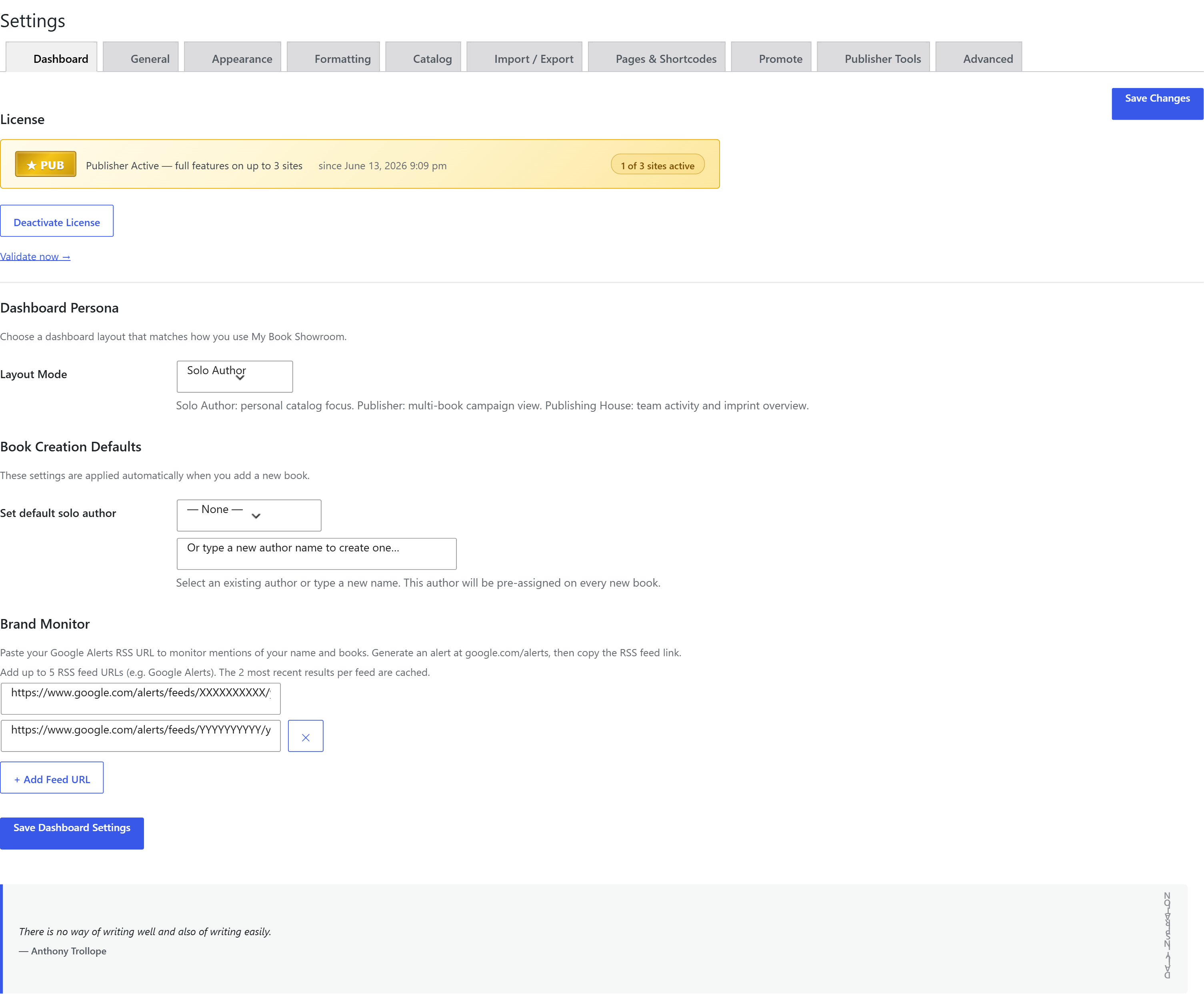Expand the default solo author dropdown
Viewport: 1204px width, 994px height.
coord(249,515)
